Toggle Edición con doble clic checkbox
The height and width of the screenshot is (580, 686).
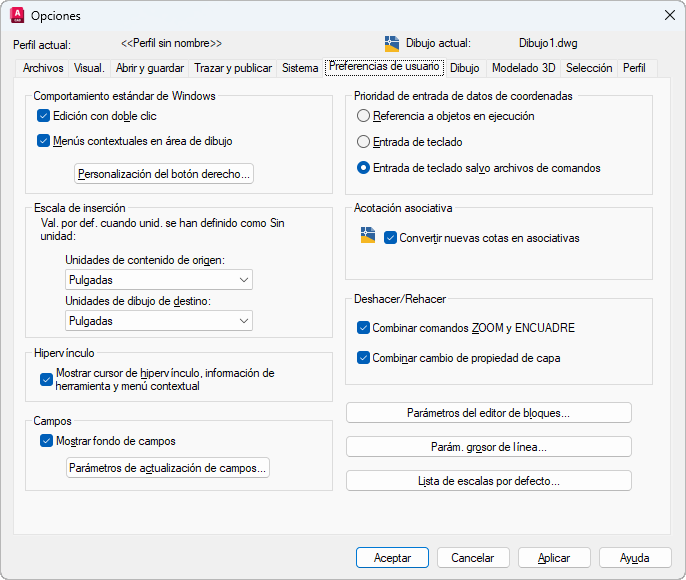tap(44, 116)
